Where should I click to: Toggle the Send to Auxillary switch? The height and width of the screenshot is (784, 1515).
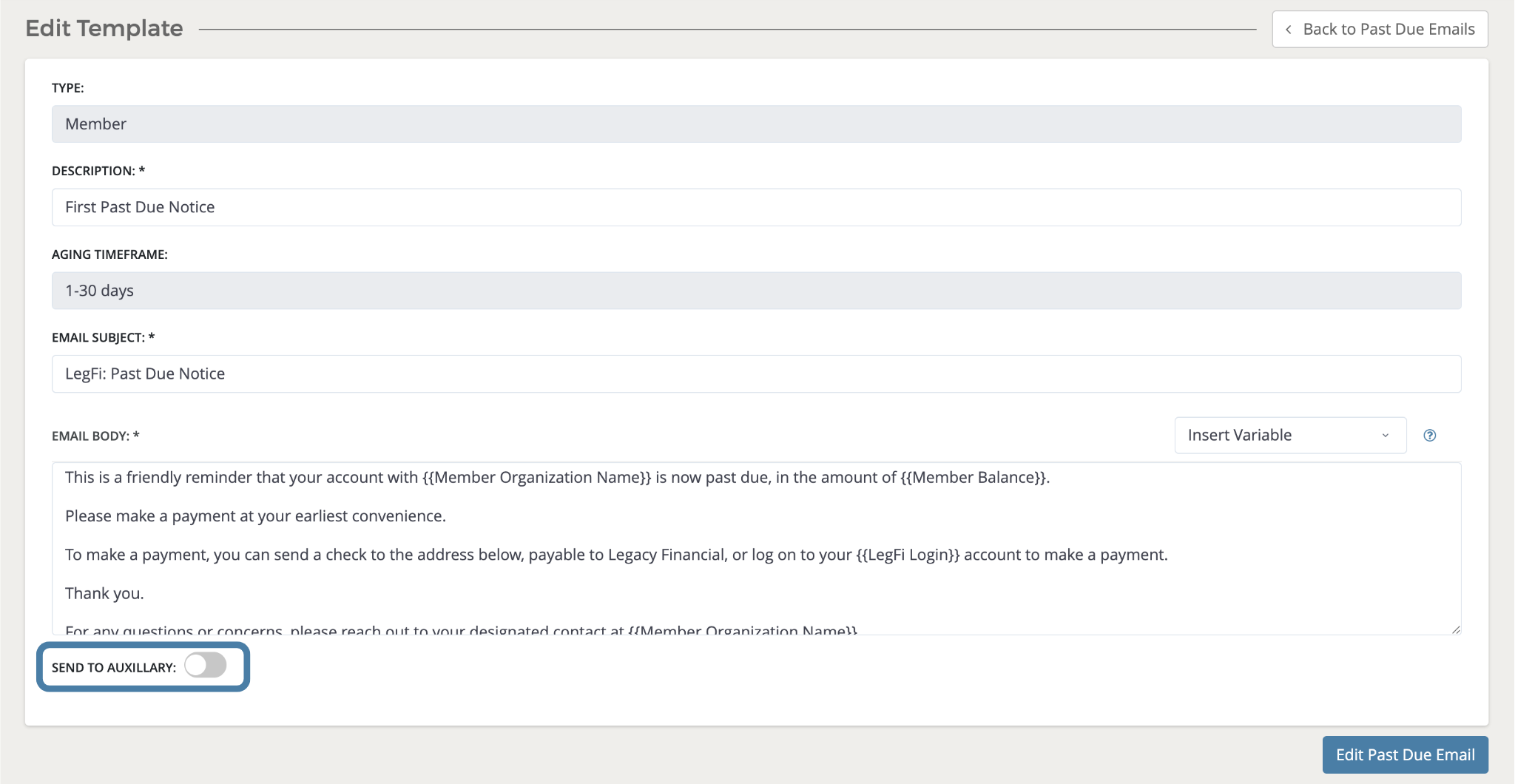tap(206, 666)
